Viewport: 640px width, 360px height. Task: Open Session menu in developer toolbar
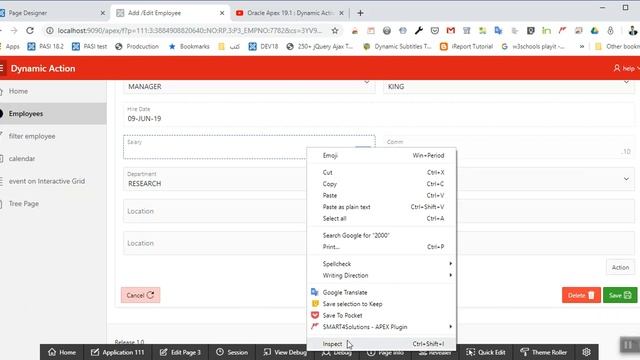[x=232, y=352]
